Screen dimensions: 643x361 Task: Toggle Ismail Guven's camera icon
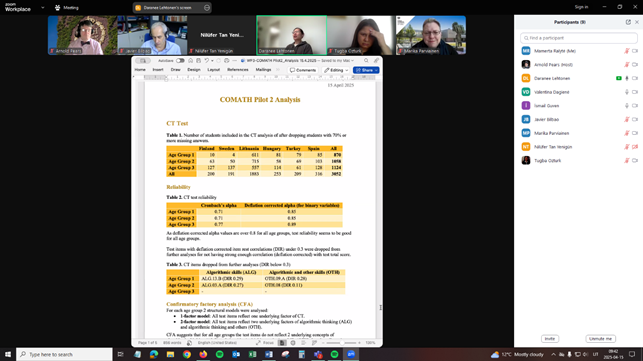pyautogui.click(x=635, y=105)
